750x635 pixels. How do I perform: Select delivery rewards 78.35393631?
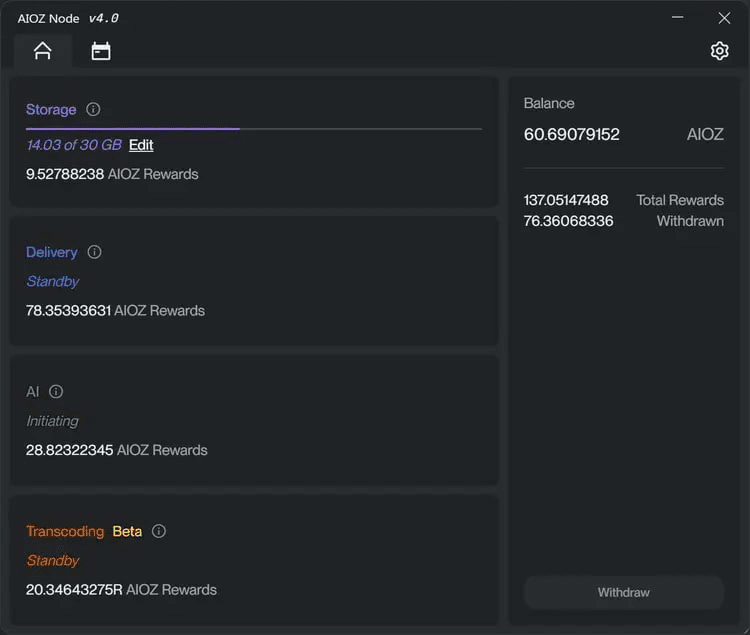tap(68, 311)
